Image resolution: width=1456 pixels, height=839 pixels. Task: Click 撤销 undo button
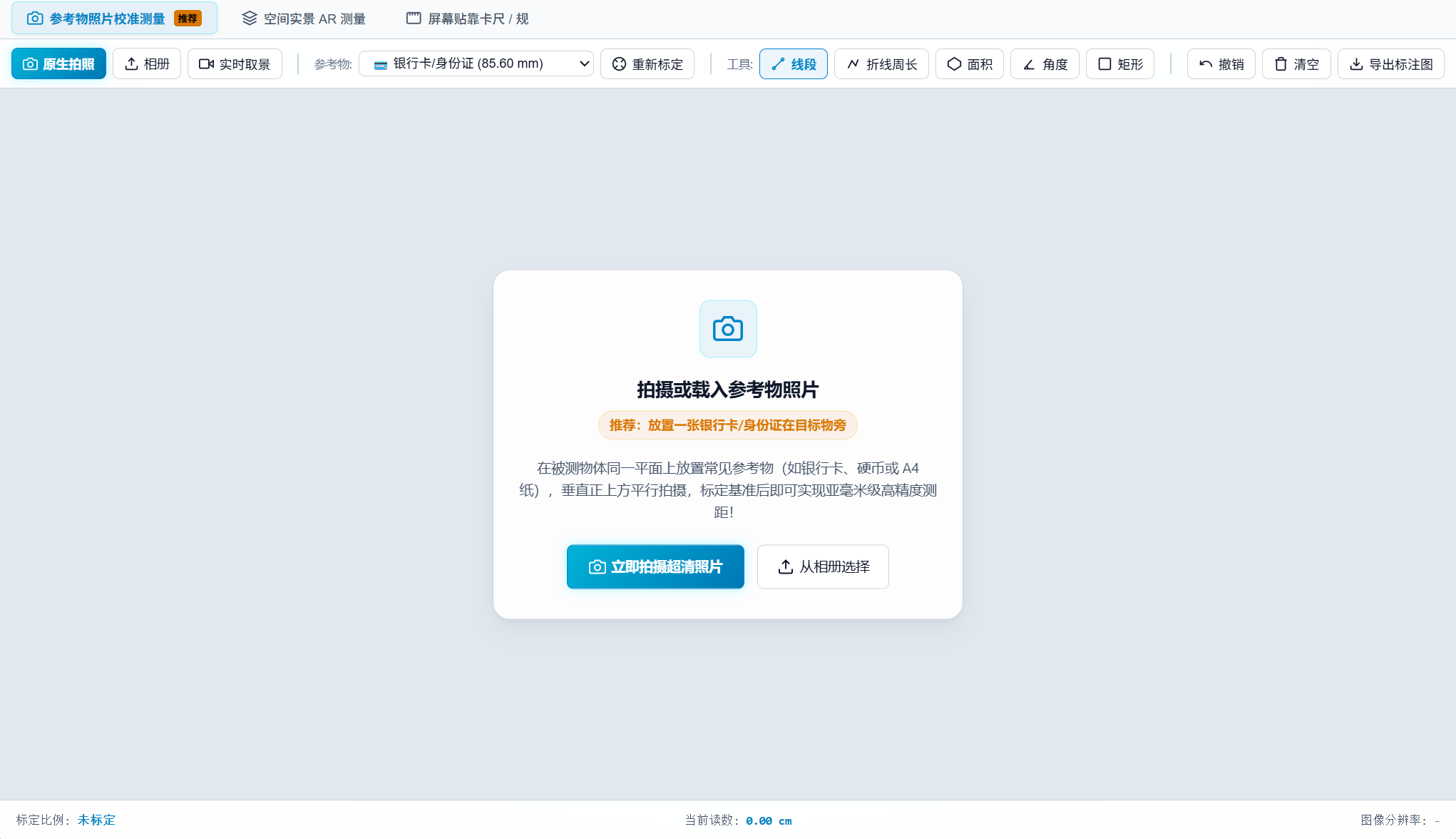1221,64
